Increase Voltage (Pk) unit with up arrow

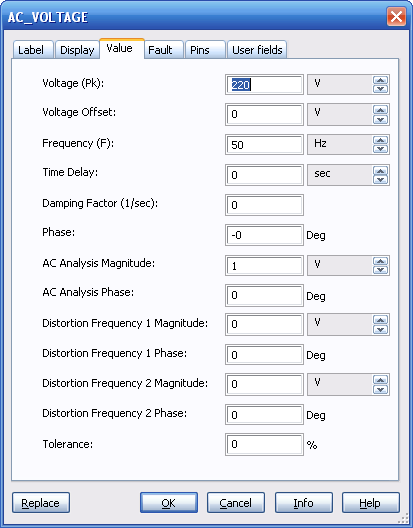381,80
